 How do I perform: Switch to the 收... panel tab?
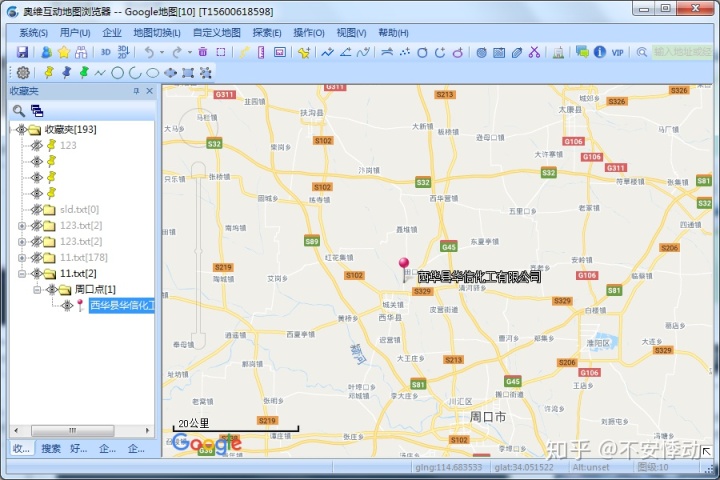tap(21, 448)
